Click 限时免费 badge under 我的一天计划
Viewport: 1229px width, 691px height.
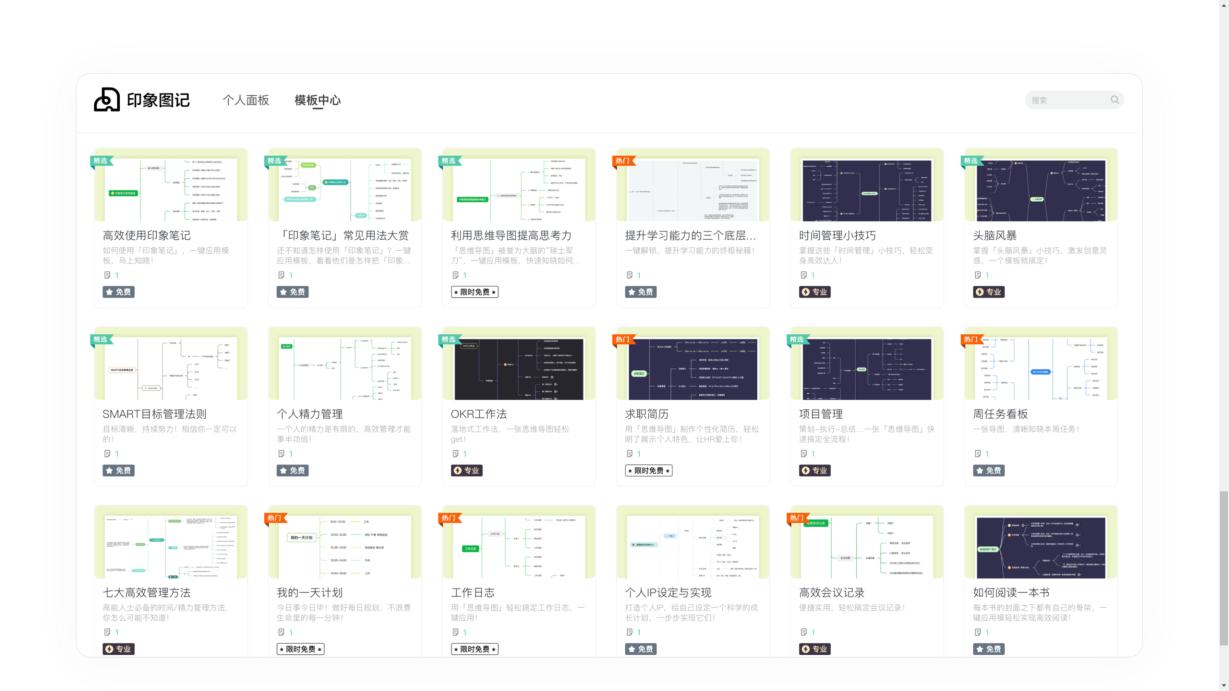300,649
